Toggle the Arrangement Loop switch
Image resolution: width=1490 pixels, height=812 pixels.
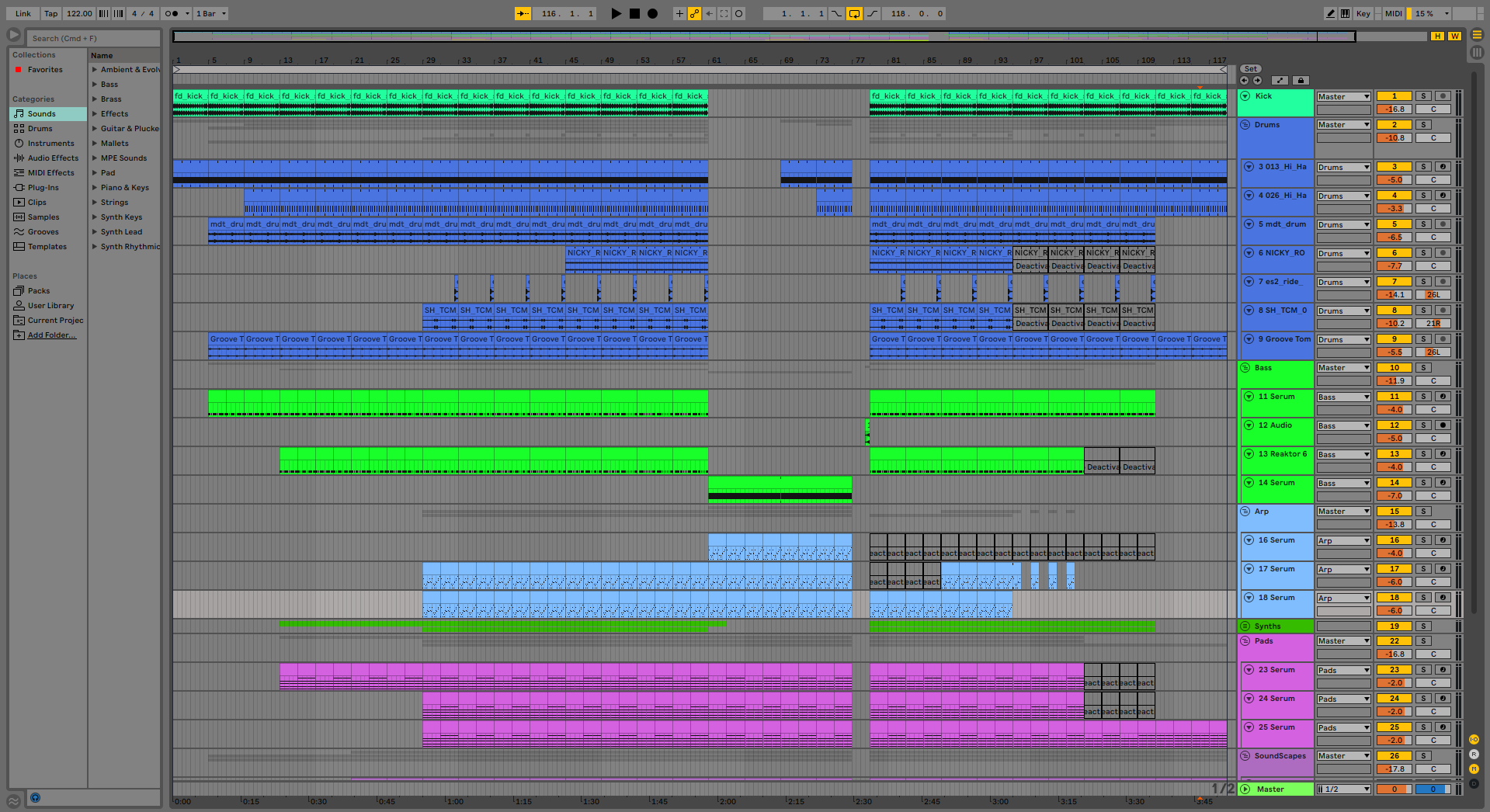coord(854,13)
